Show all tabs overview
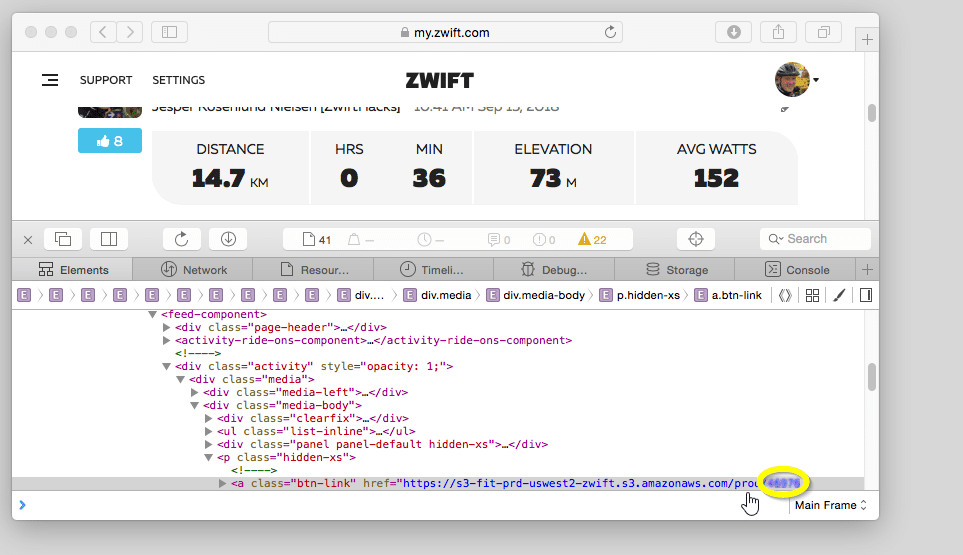 824,32
